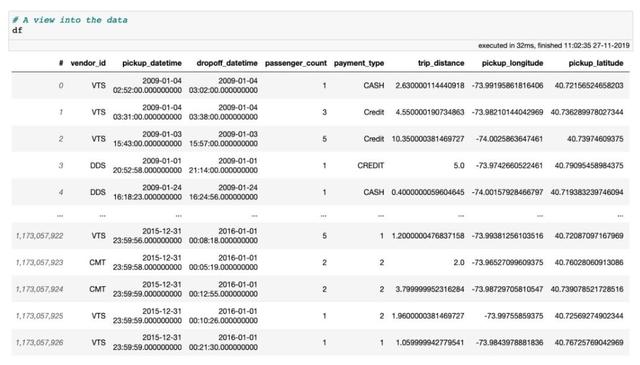Select row index 0 cell
Viewport: 640px width, 365px height.
[x=61, y=85]
